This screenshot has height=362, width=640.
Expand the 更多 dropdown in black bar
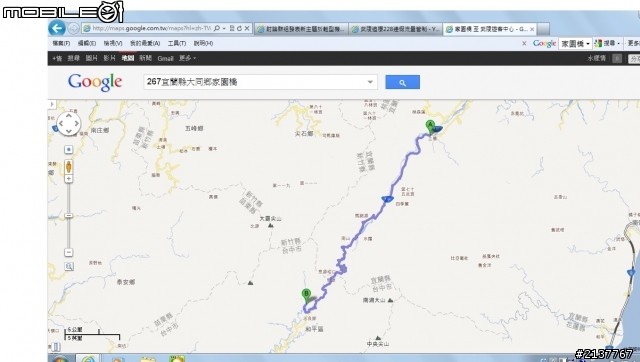(187, 58)
